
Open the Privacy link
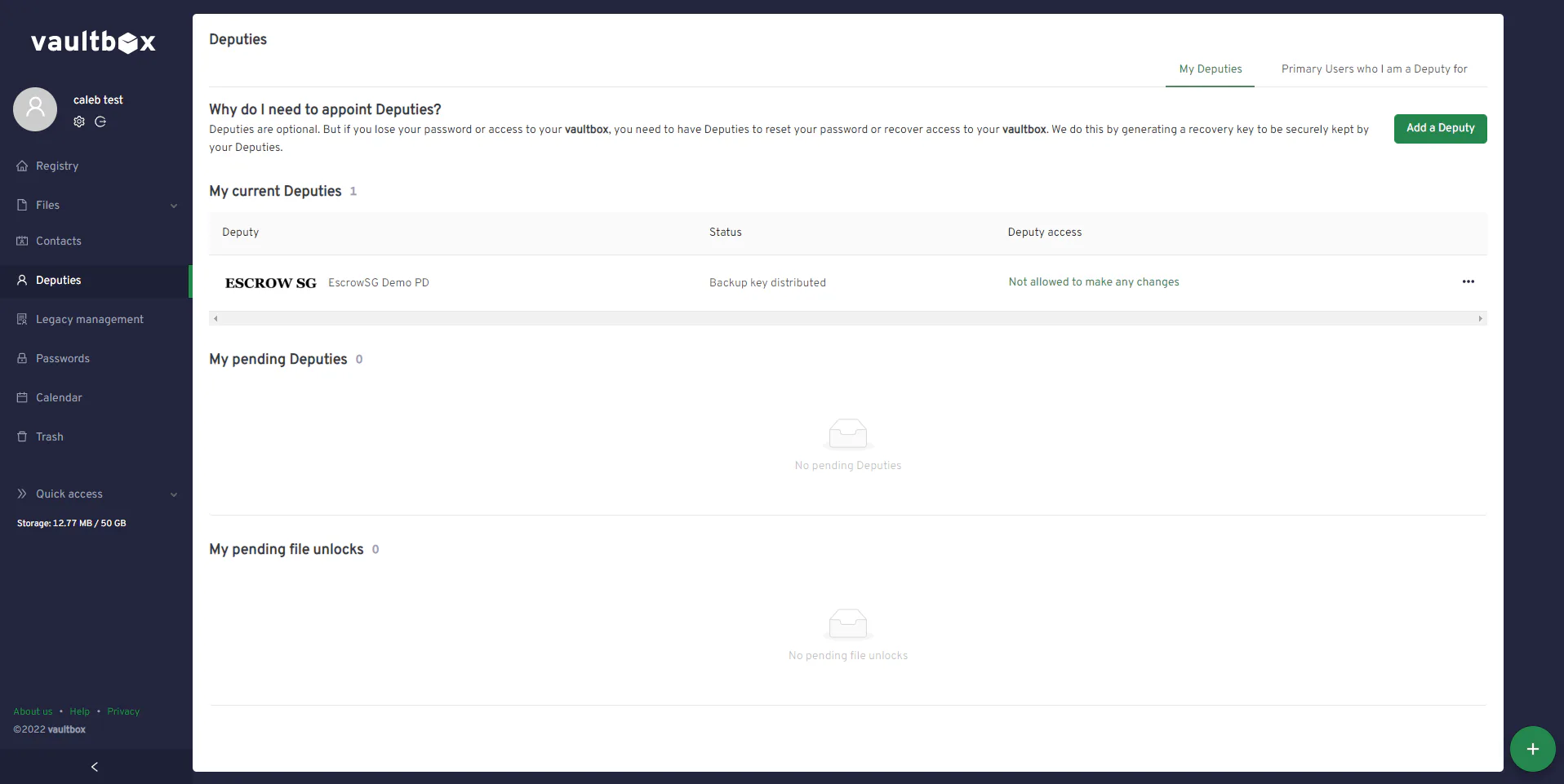click(x=123, y=711)
